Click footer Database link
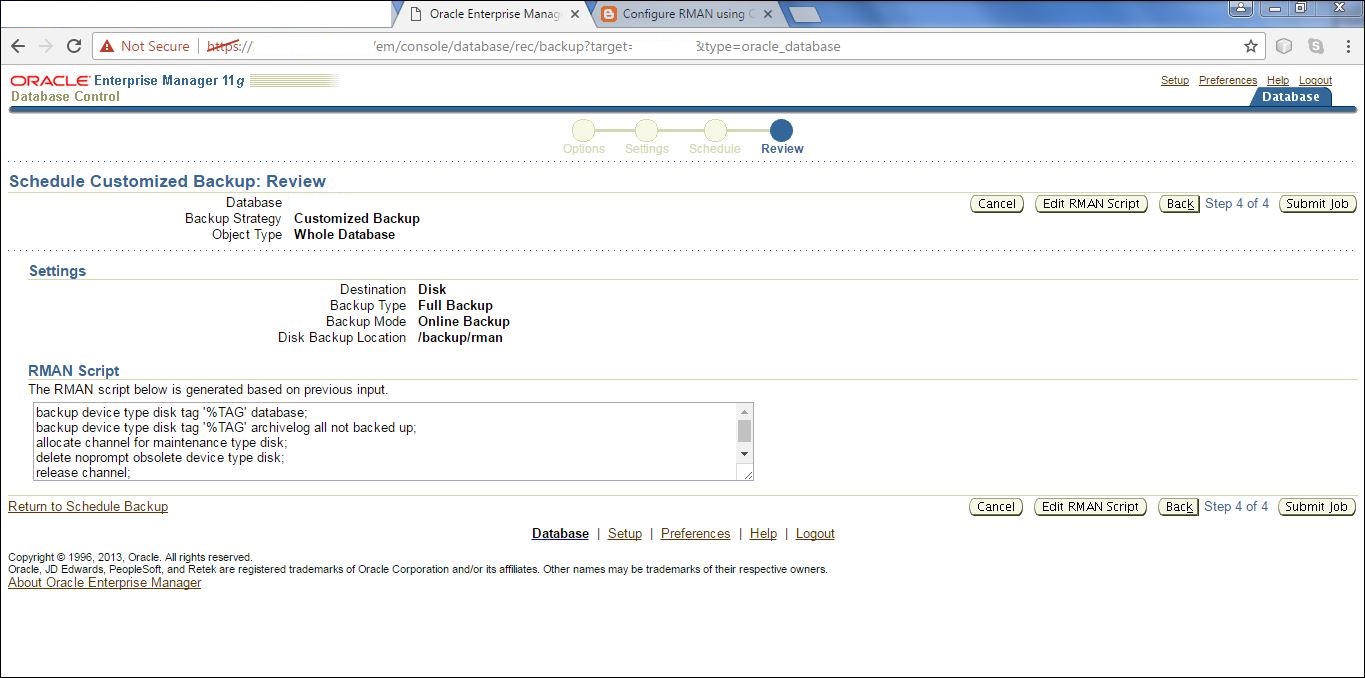Image resolution: width=1365 pixels, height=678 pixels. 560,534
